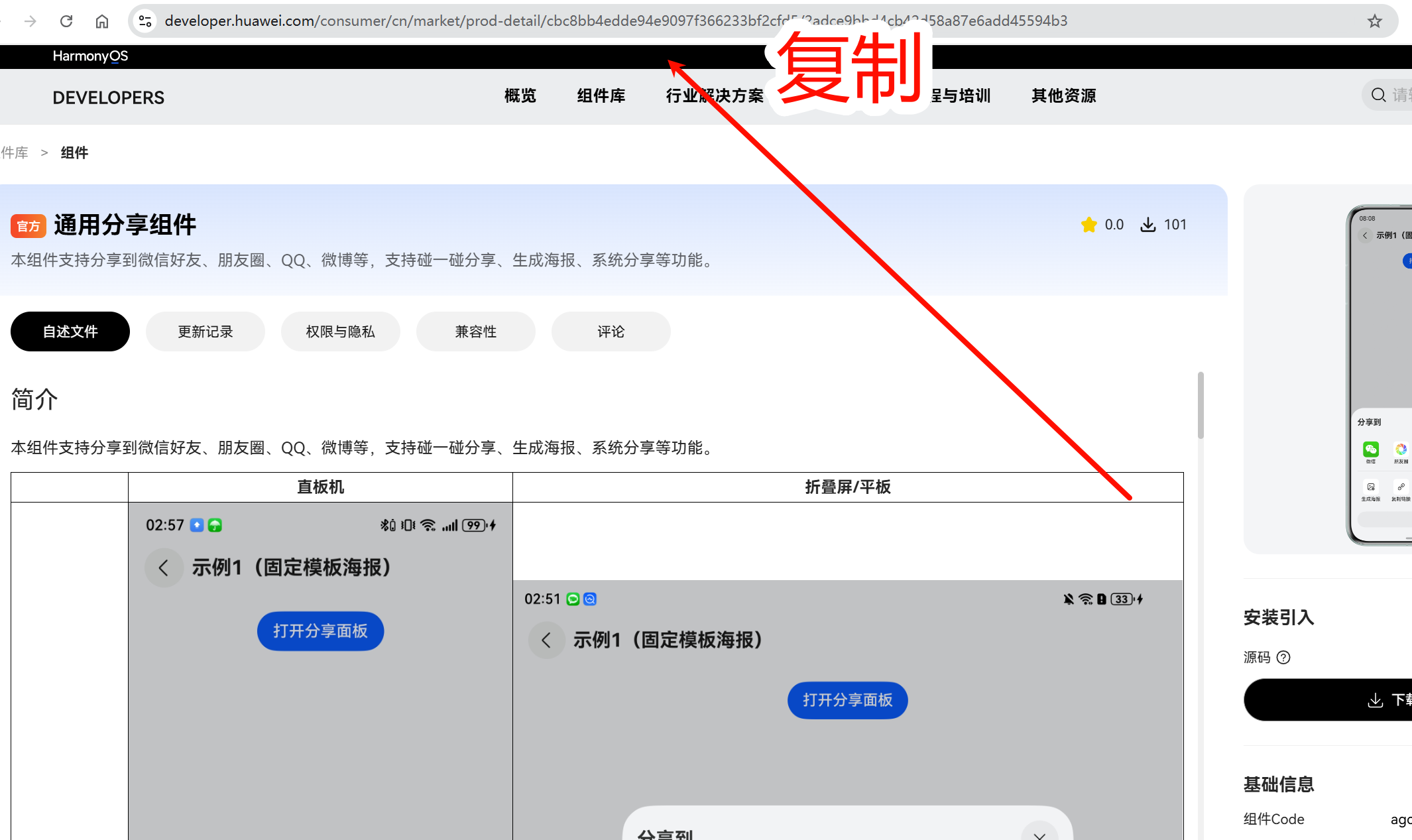
Task: Click the help icon beside 源码
Action: (1283, 657)
